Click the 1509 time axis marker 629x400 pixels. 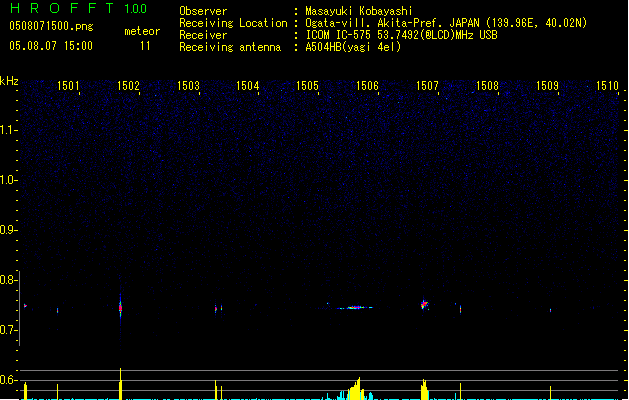tap(547, 86)
